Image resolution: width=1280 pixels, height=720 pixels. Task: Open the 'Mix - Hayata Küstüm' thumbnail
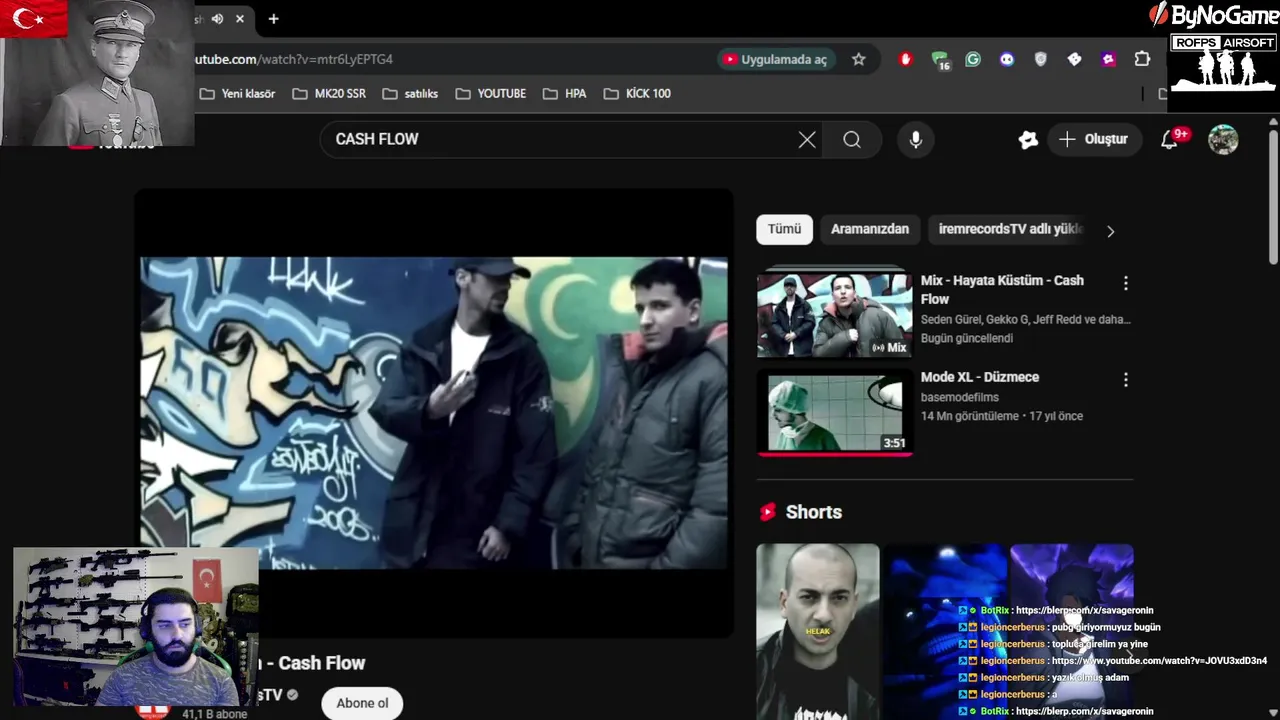834,314
